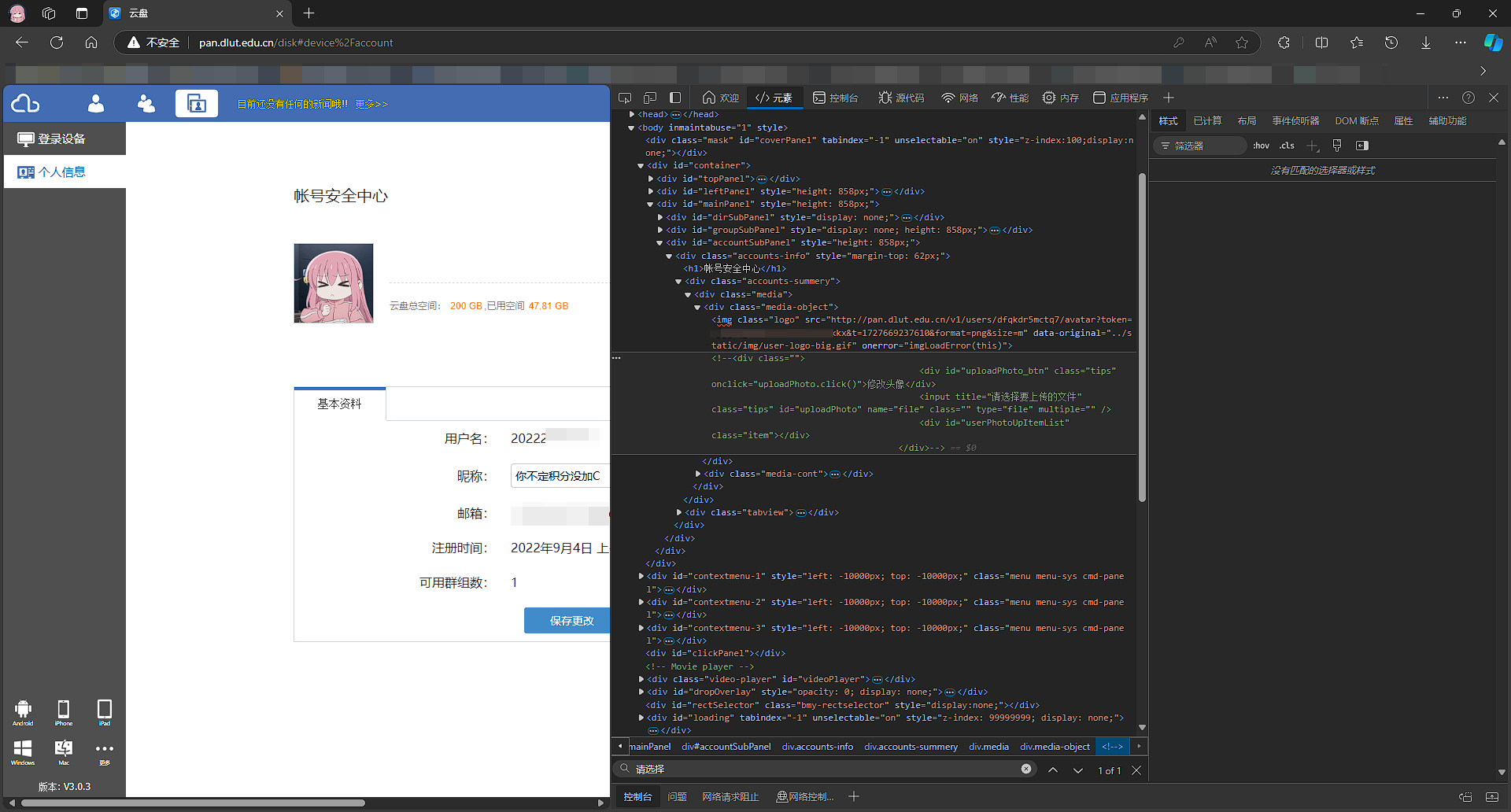This screenshot has width=1511, height=812.
Task: Open browser extensions puzzle icon
Action: pyautogui.click(x=1284, y=42)
